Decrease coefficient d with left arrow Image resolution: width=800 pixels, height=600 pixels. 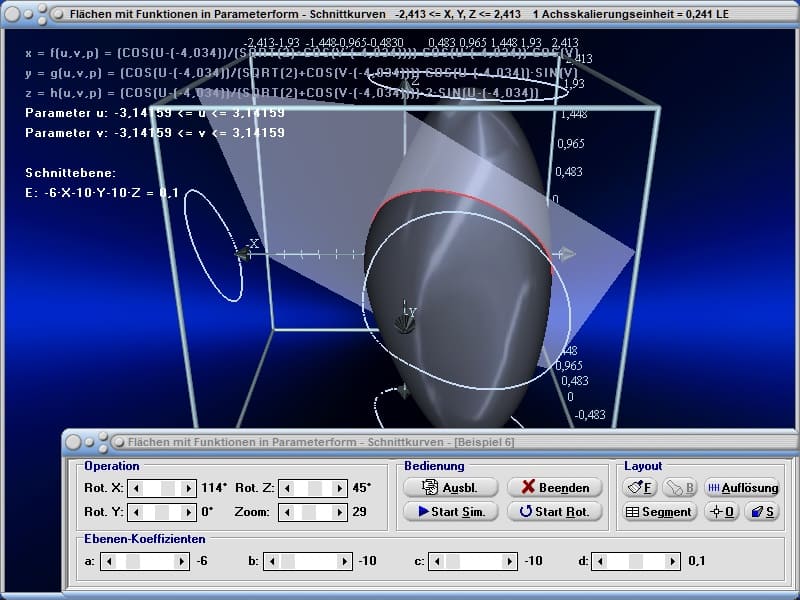tap(600, 561)
